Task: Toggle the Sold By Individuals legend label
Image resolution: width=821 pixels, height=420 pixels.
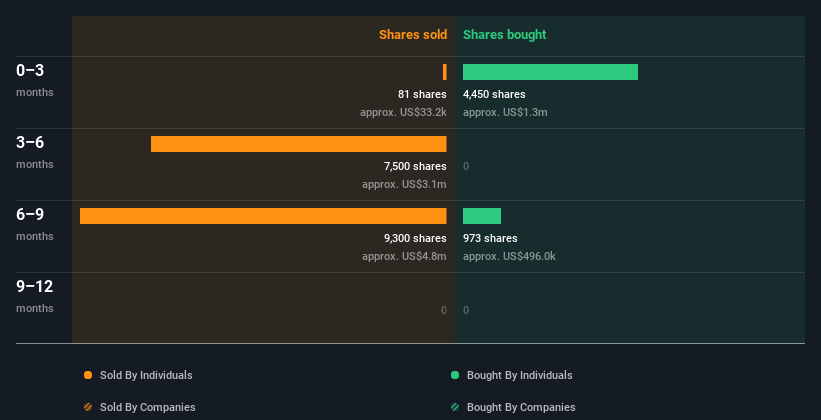Action: (x=146, y=375)
